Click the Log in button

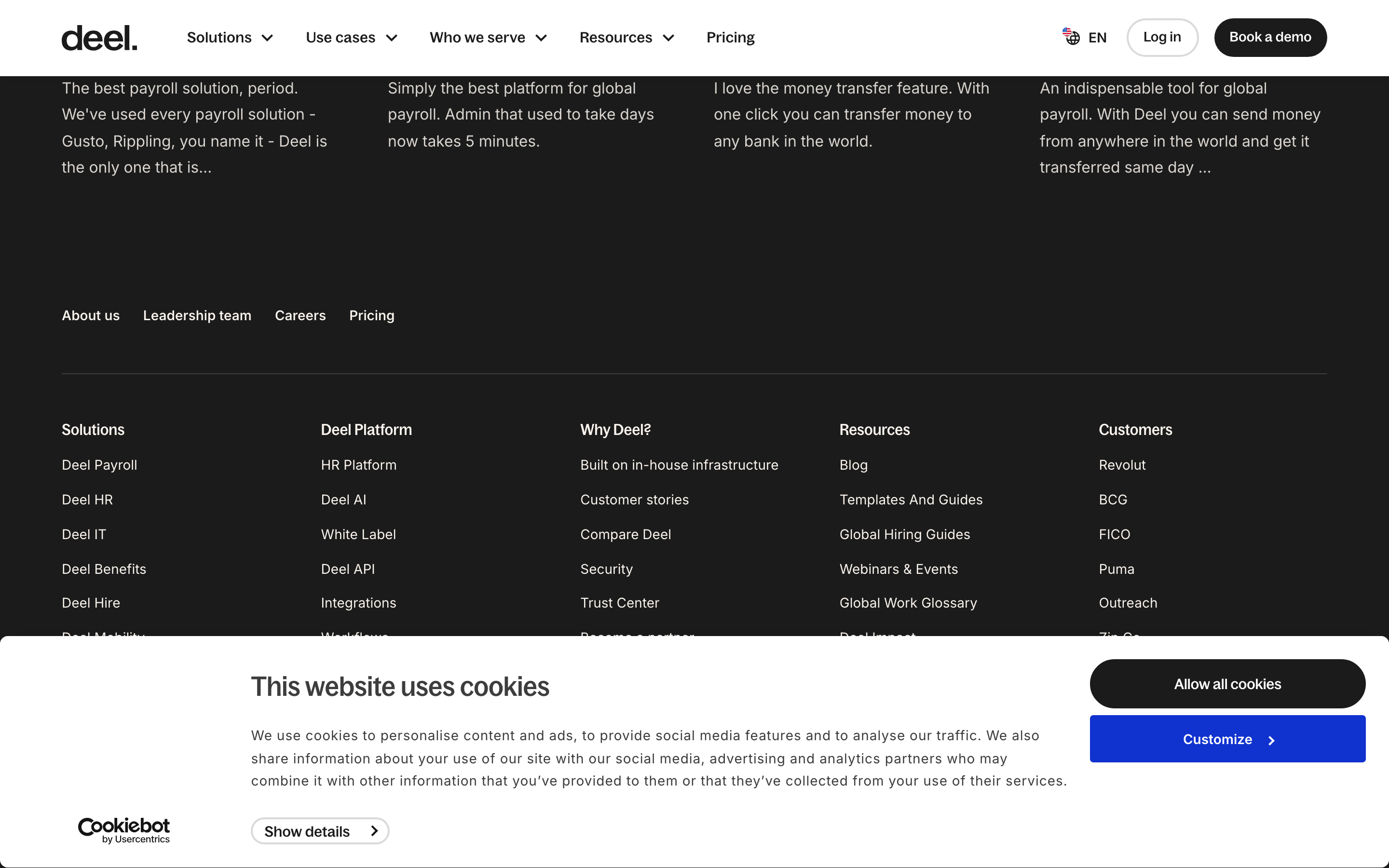(x=1162, y=37)
